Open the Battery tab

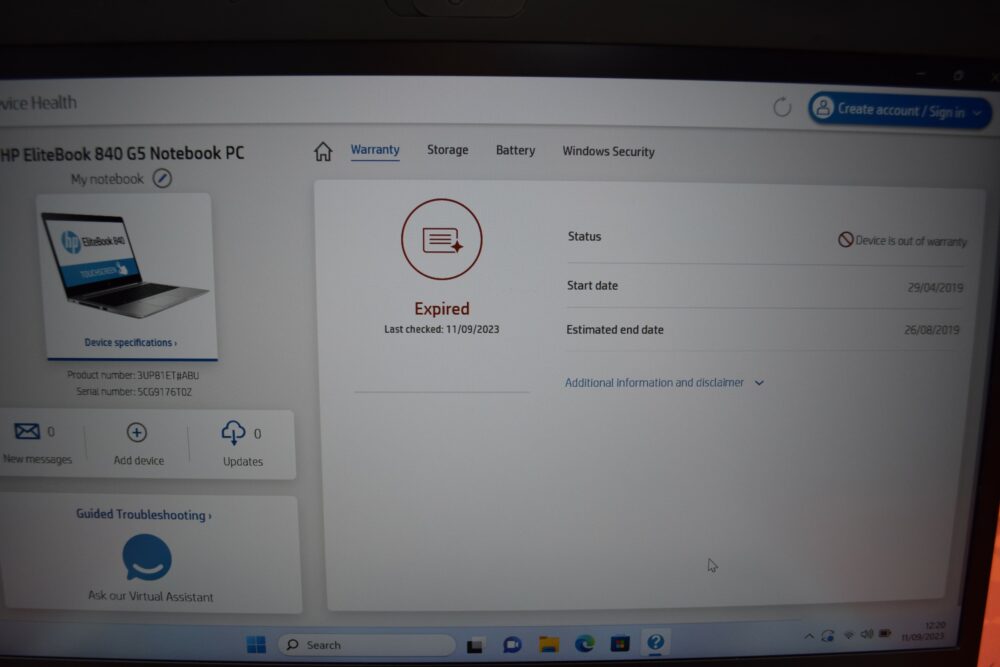click(x=515, y=150)
